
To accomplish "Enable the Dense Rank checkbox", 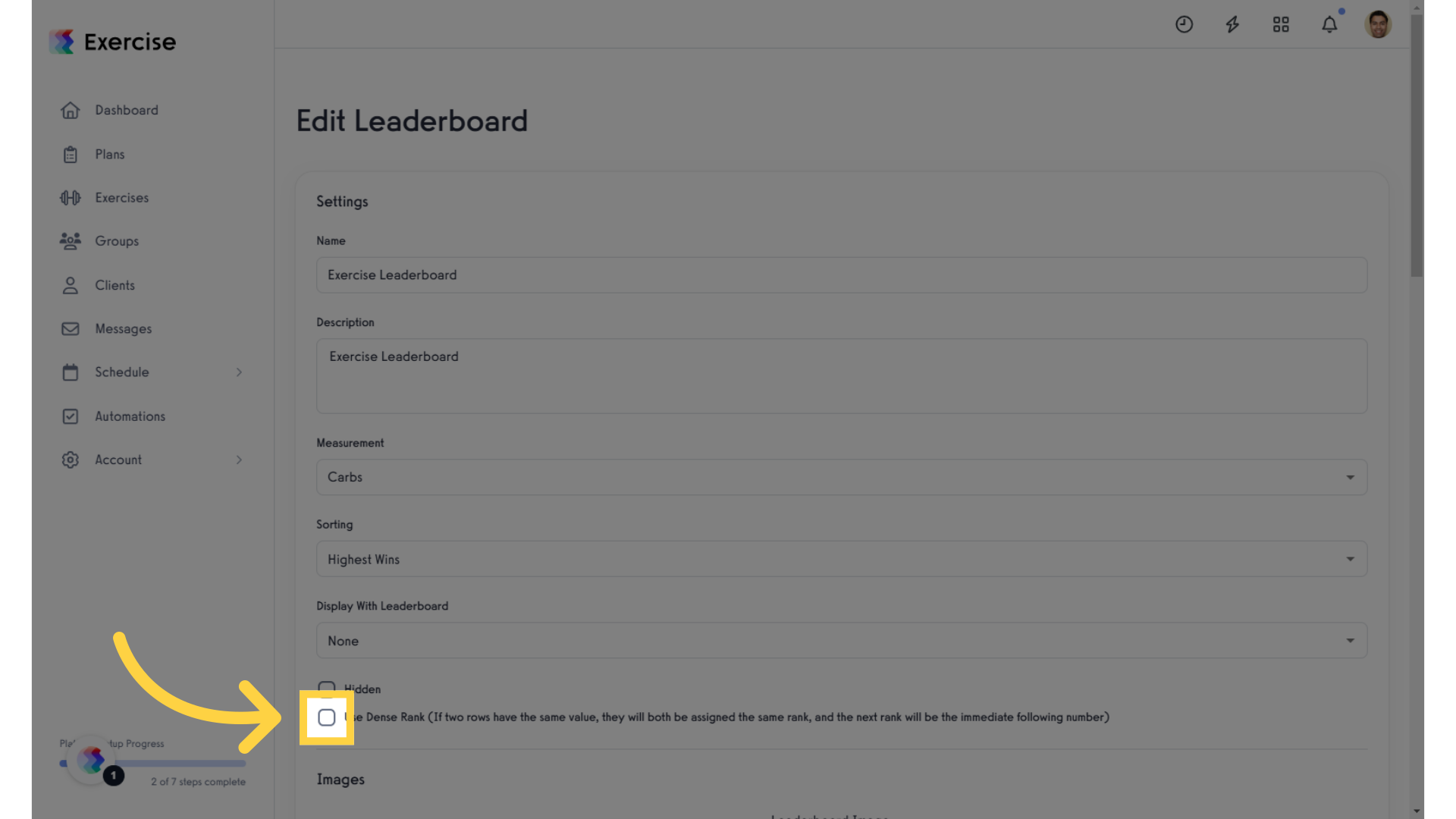I will (x=326, y=716).
